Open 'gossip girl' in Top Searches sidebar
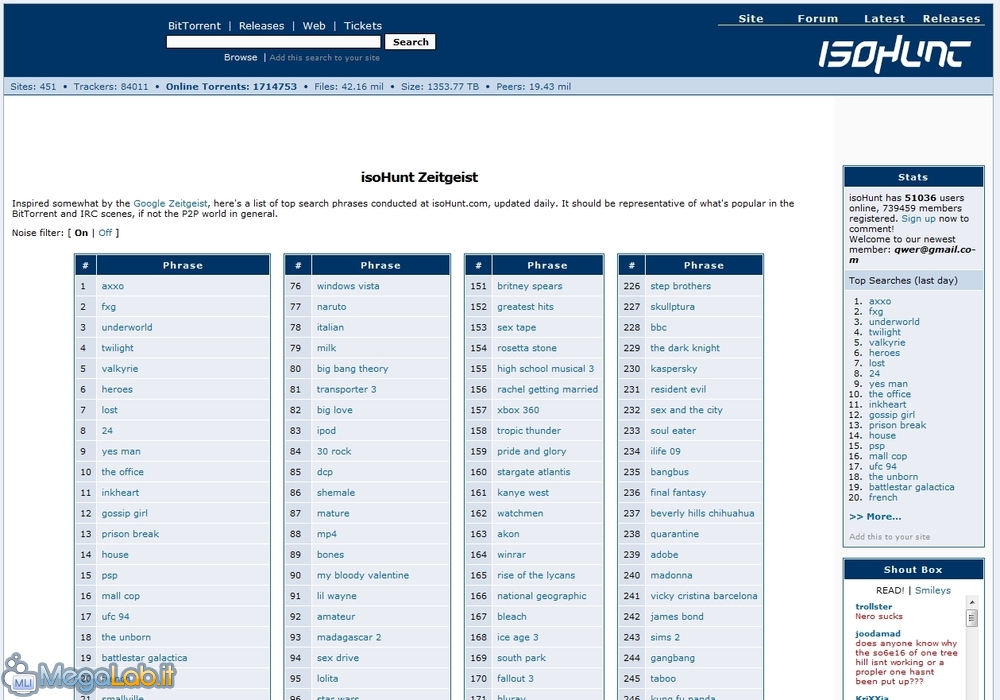 892,414
